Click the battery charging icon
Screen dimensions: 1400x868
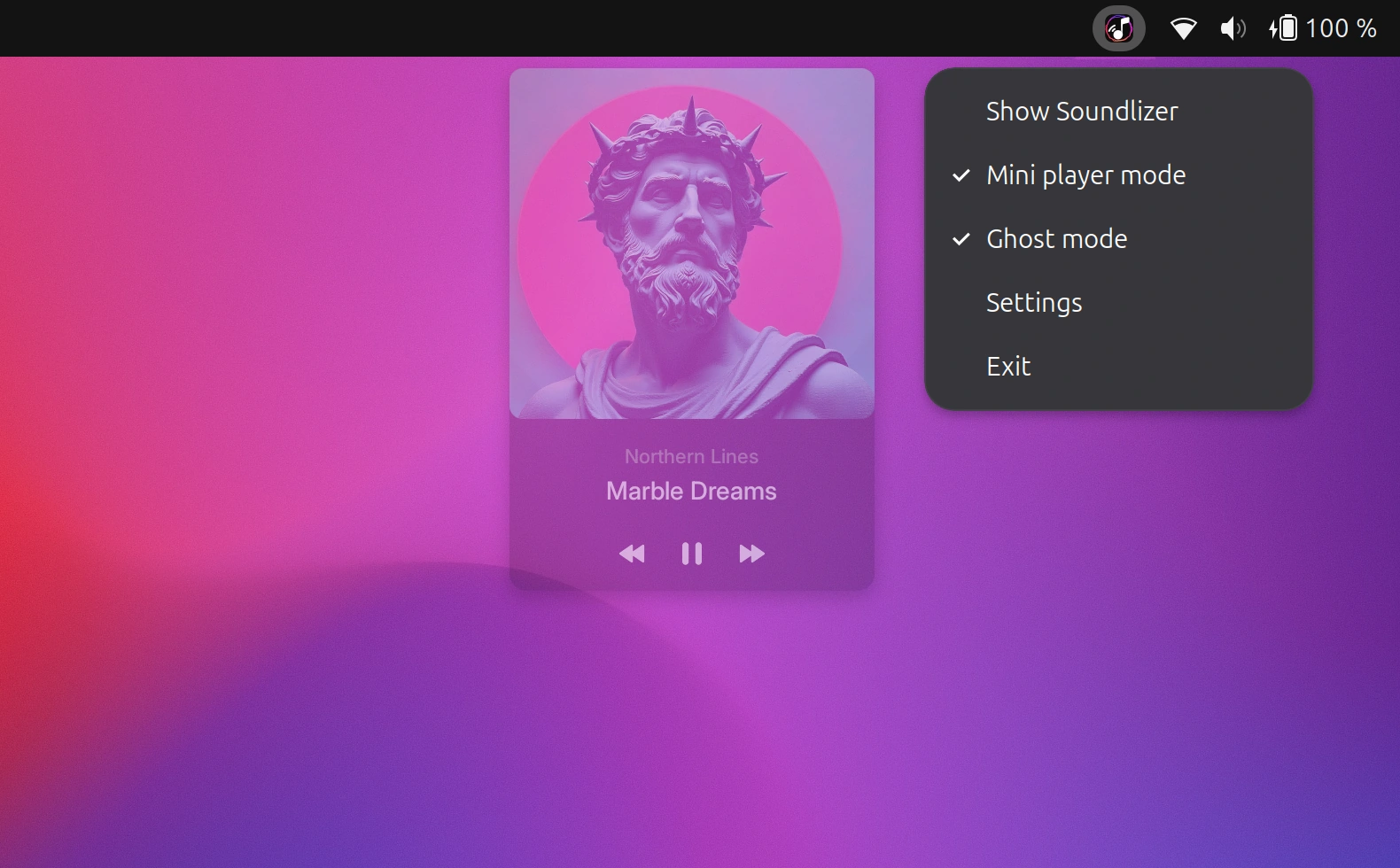coord(1284,28)
